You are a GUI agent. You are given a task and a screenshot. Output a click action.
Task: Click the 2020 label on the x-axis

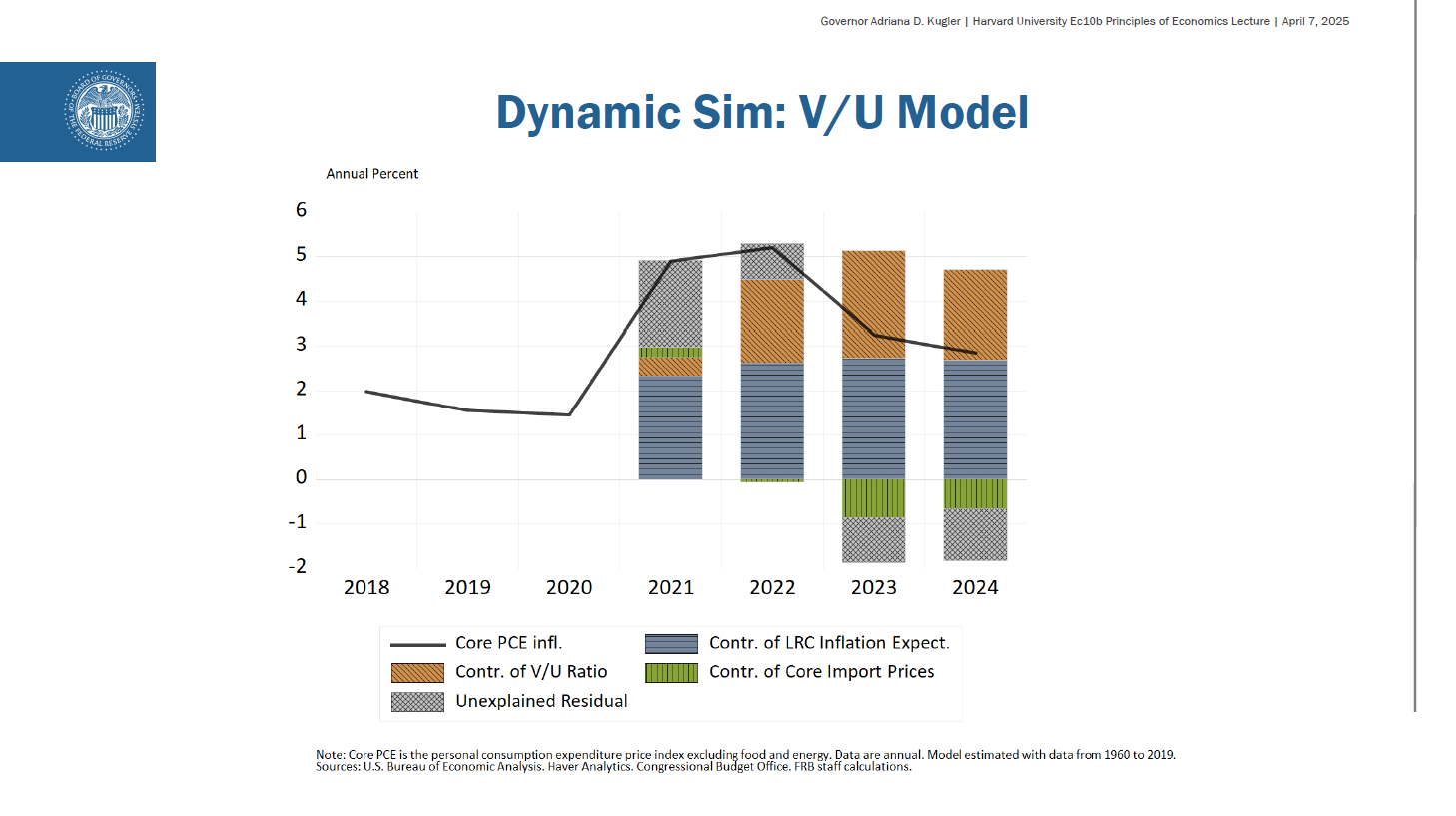(569, 588)
